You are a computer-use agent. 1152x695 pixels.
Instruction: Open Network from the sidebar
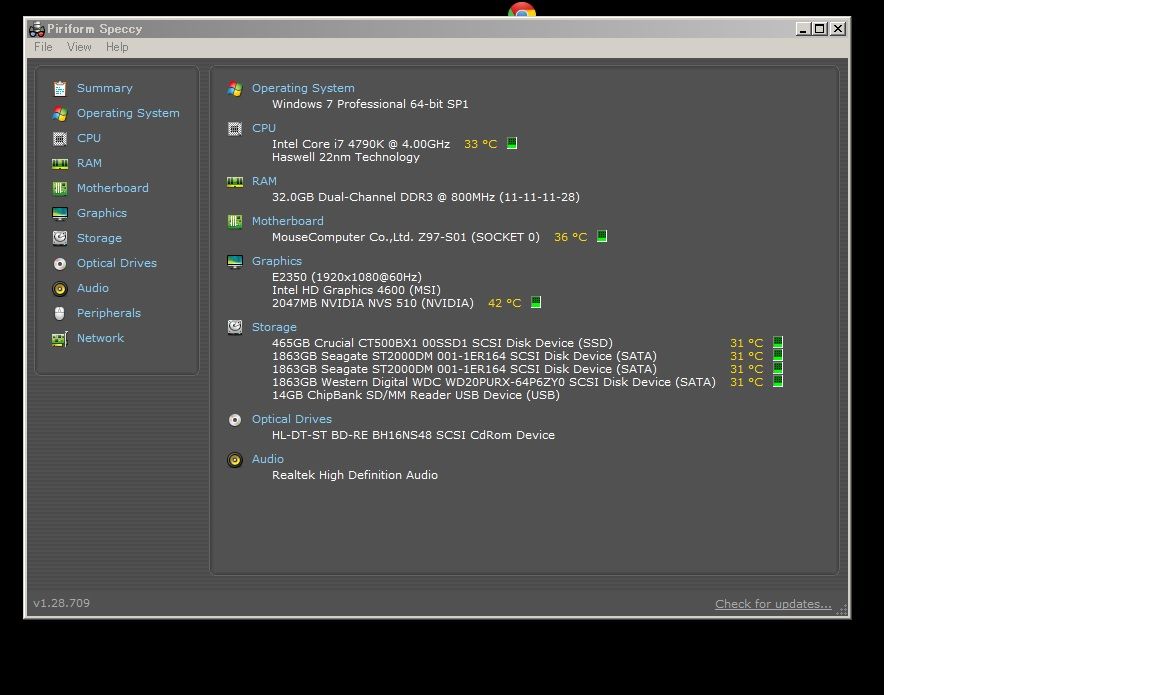point(101,338)
